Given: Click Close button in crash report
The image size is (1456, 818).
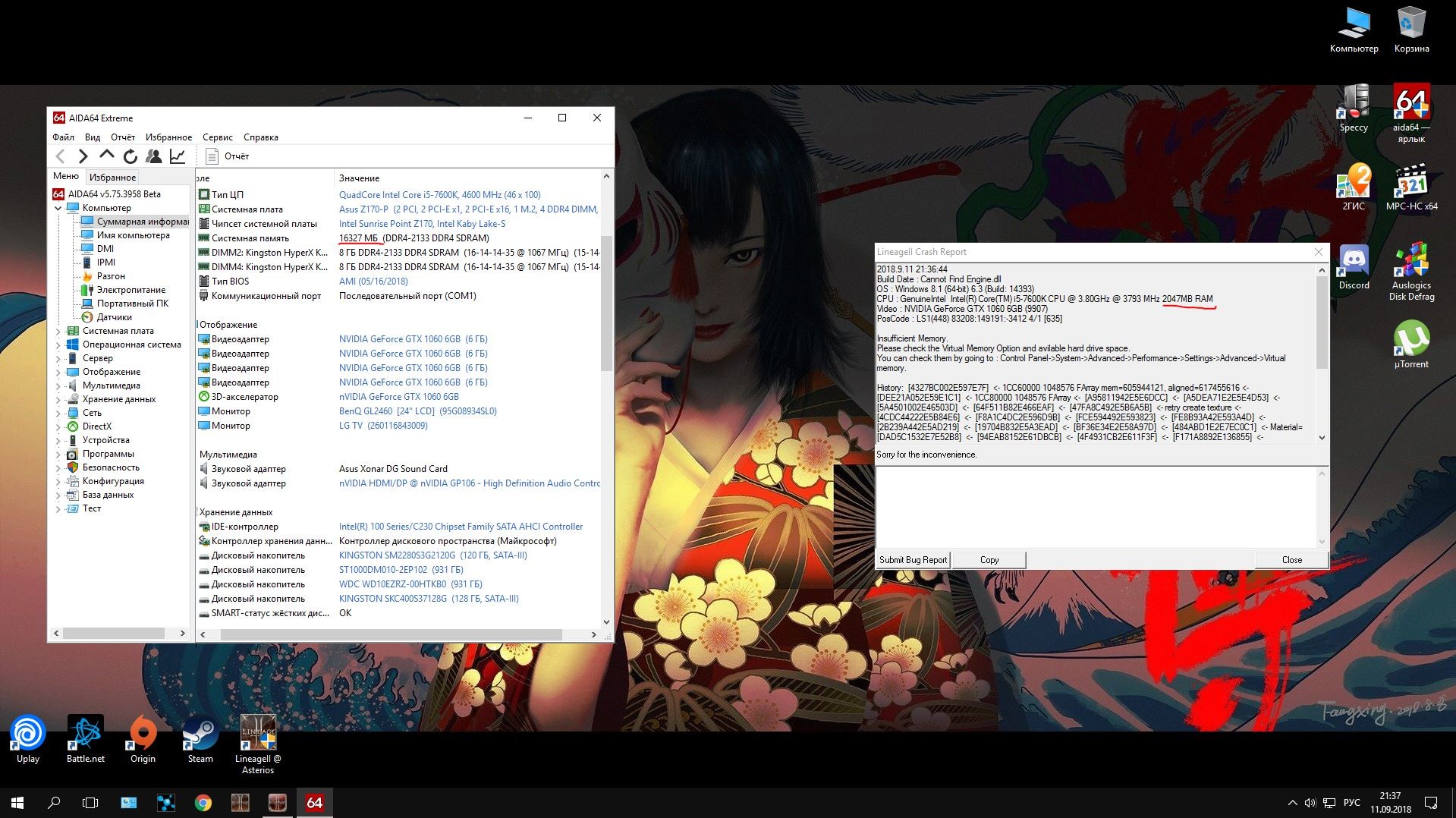Looking at the screenshot, I should pos(1291,560).
